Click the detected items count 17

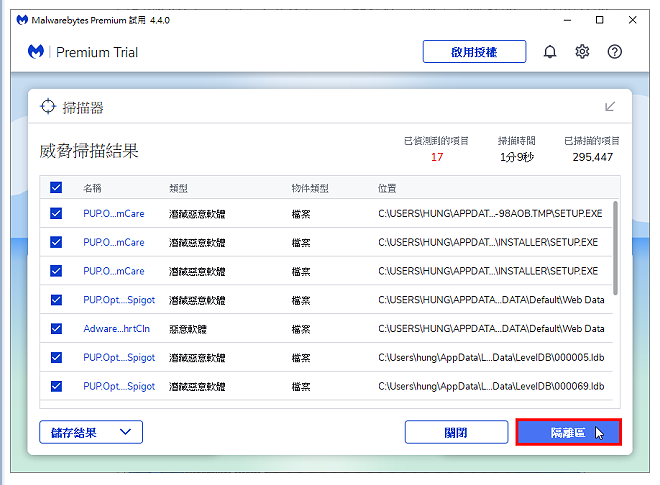(437, 157)
